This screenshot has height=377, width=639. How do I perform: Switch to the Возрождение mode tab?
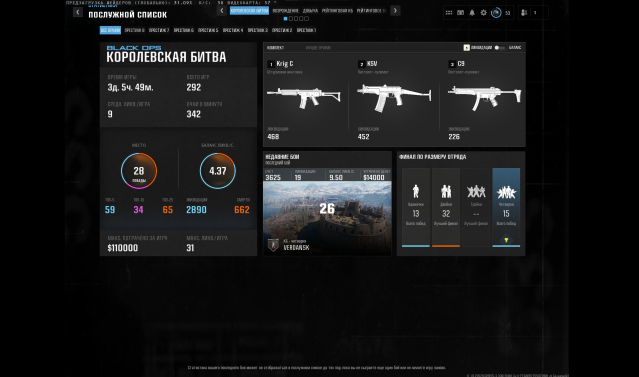tap(285, 11)
